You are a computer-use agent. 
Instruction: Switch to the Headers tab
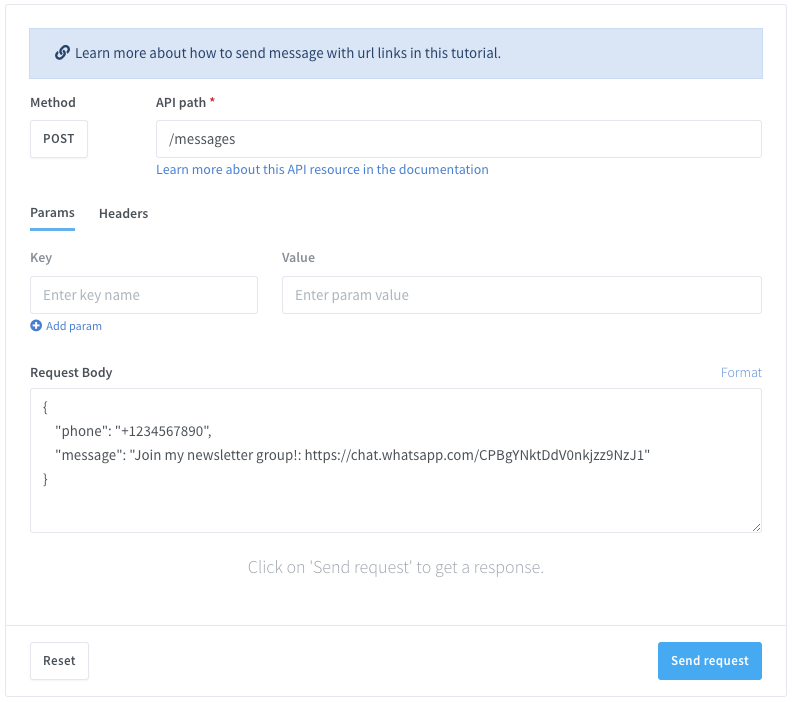pos(123,213)
